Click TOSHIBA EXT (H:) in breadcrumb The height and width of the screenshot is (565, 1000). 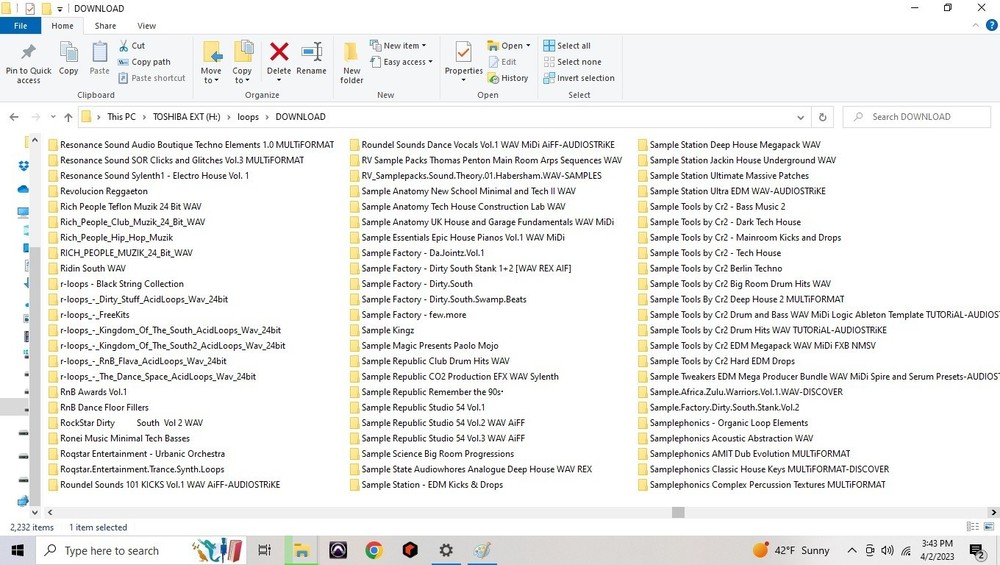[186, 117]
